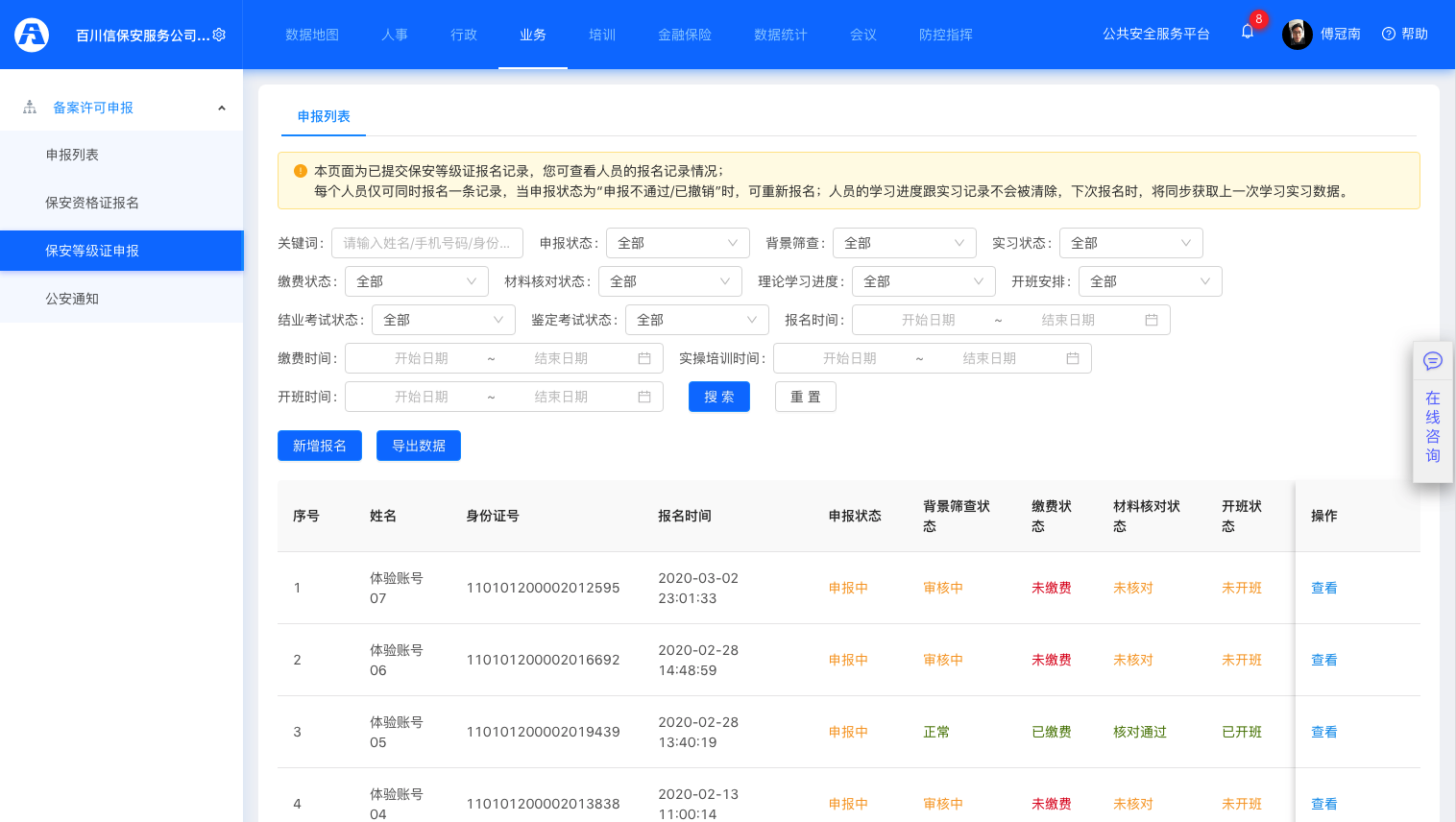This screenshot has height=822, width=1456.
Task: Click the 身份证号 column header
Action: 493,516
